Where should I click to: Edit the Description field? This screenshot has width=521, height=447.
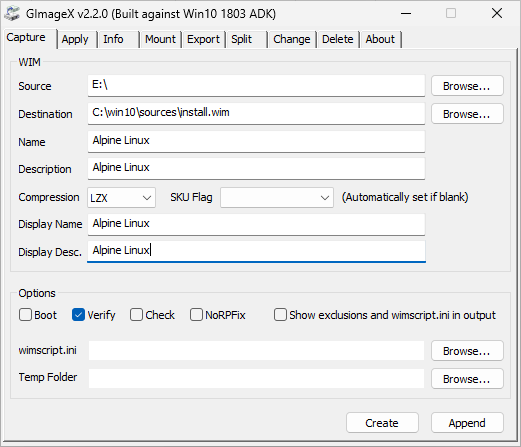[256, 169]
